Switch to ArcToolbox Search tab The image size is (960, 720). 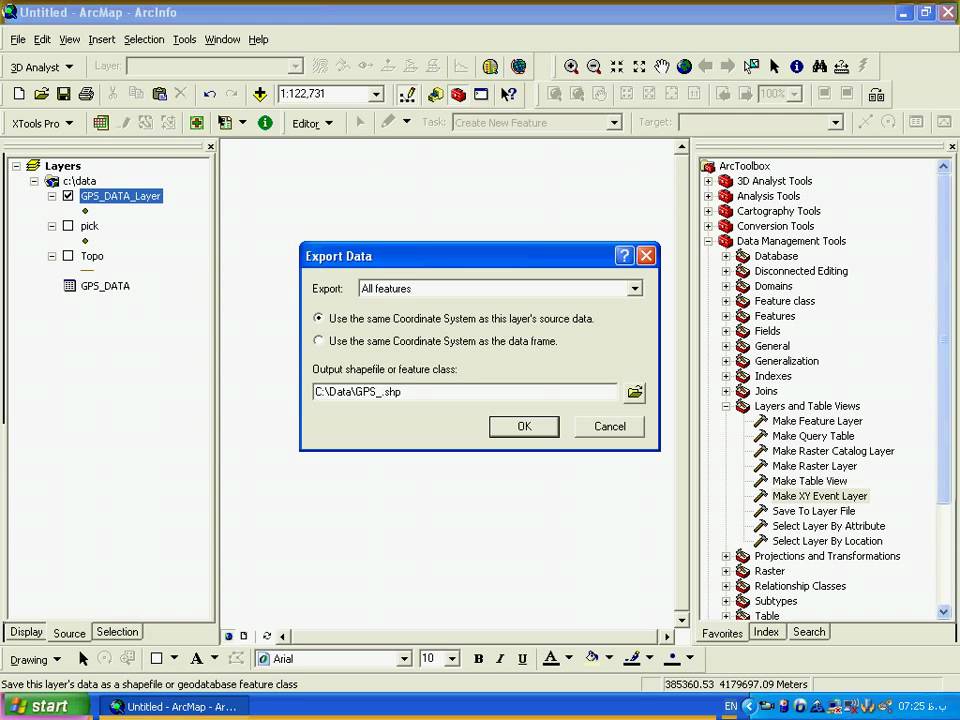(x=809, y=632)
